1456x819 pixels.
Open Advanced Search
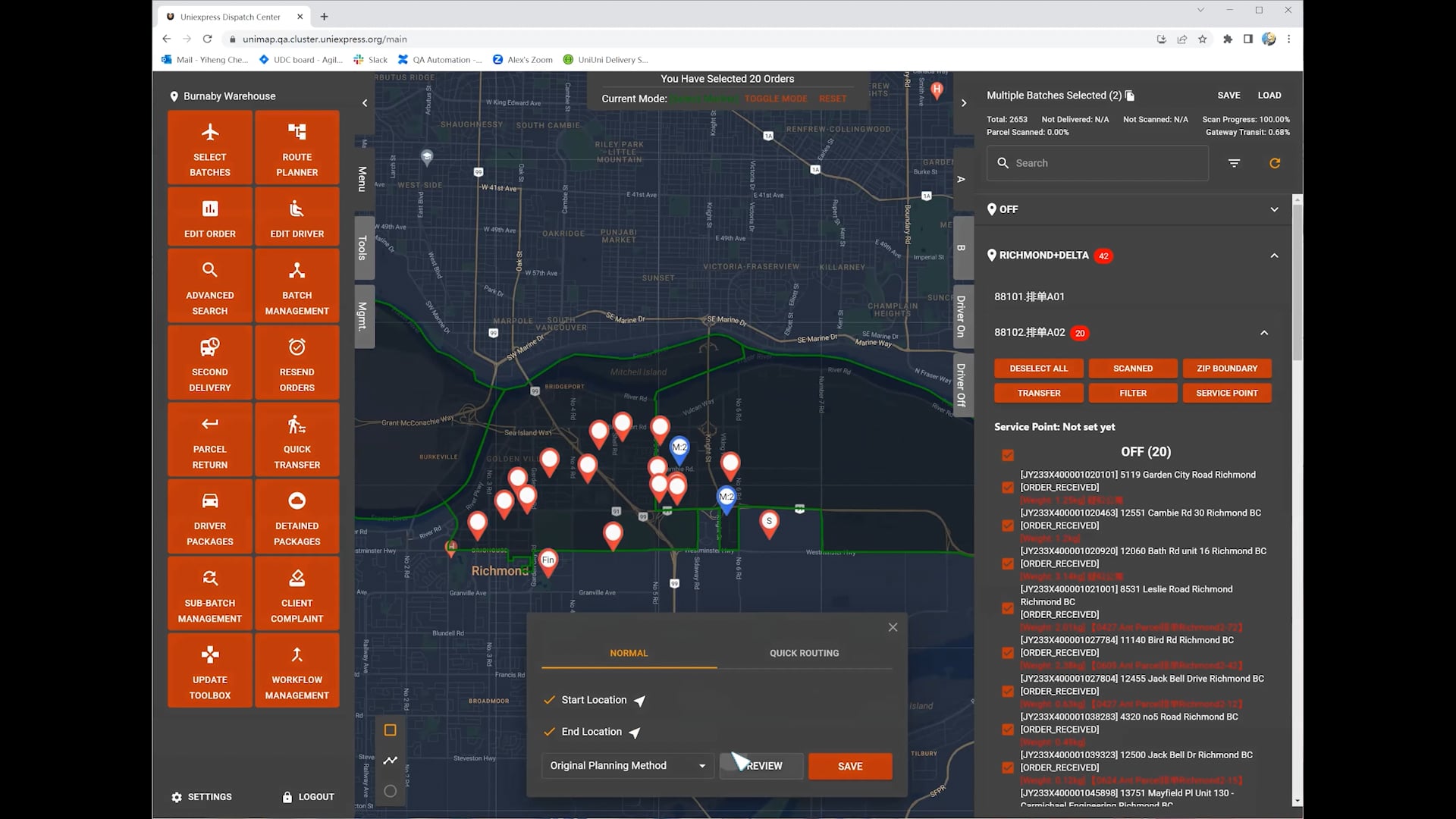[209, 286]
